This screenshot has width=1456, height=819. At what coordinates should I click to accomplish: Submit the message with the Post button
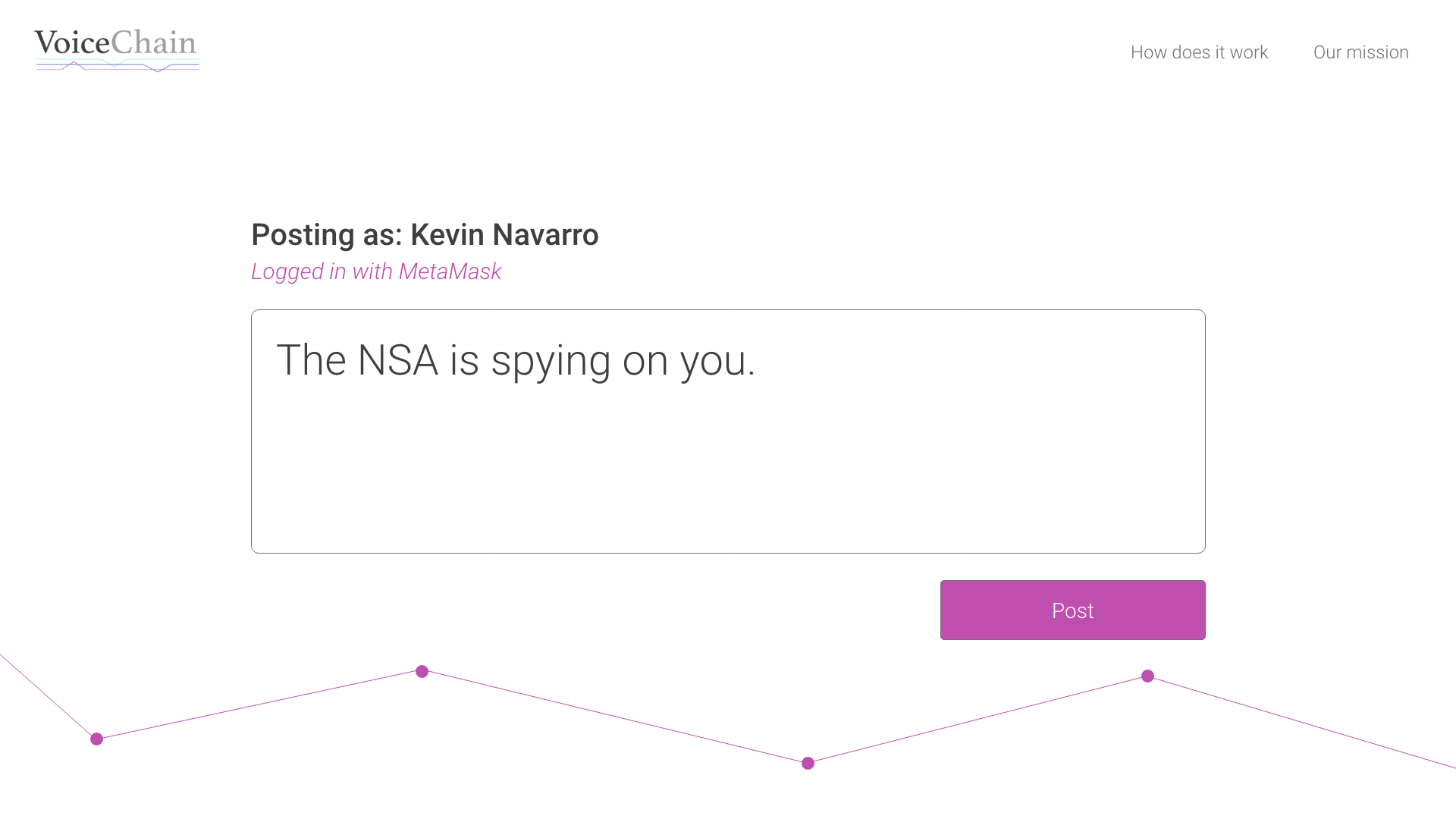pos(1072,610)
